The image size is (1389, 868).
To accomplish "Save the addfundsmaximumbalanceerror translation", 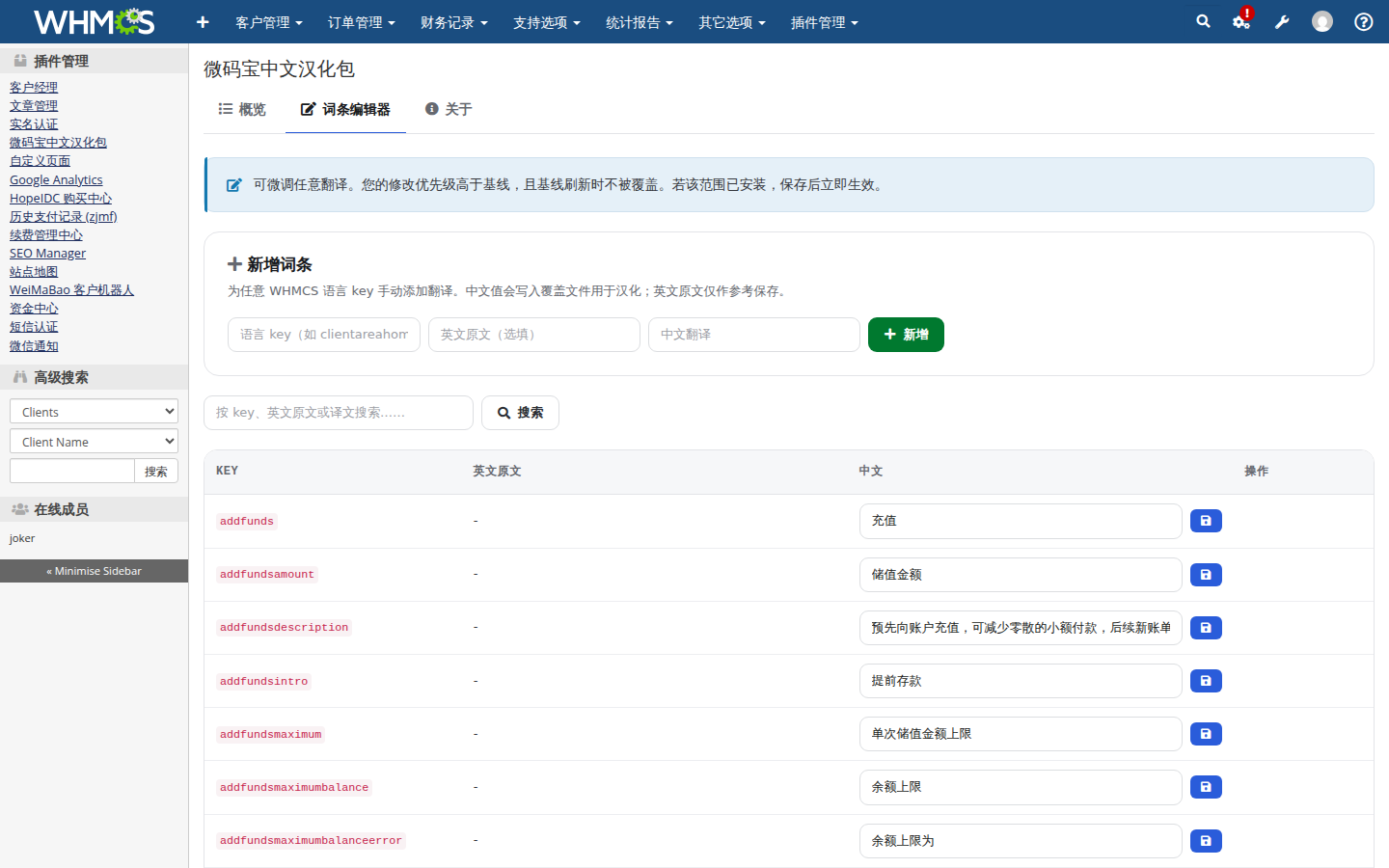I will (1206, 841).
